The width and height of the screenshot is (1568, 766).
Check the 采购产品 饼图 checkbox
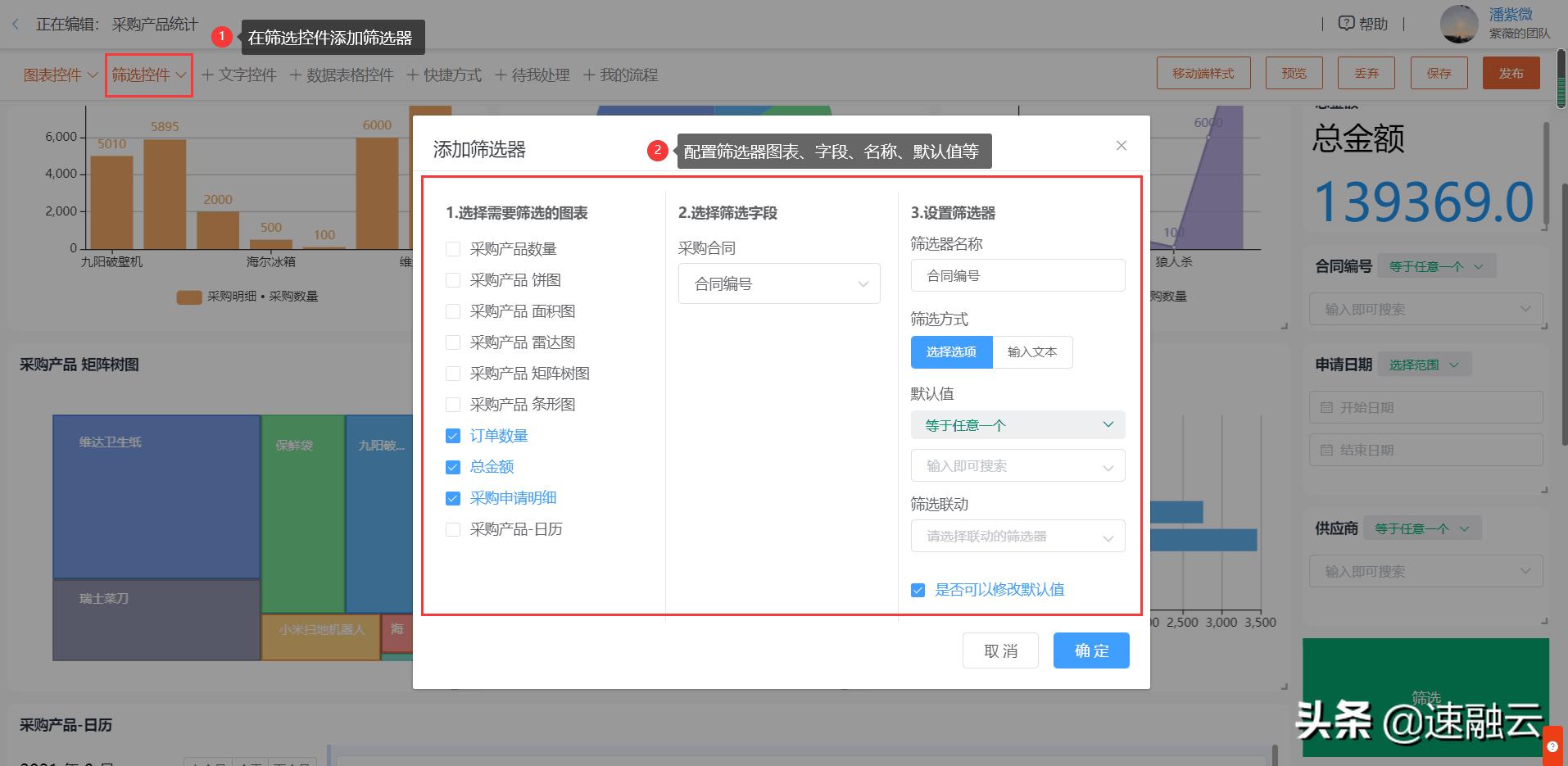453,279
